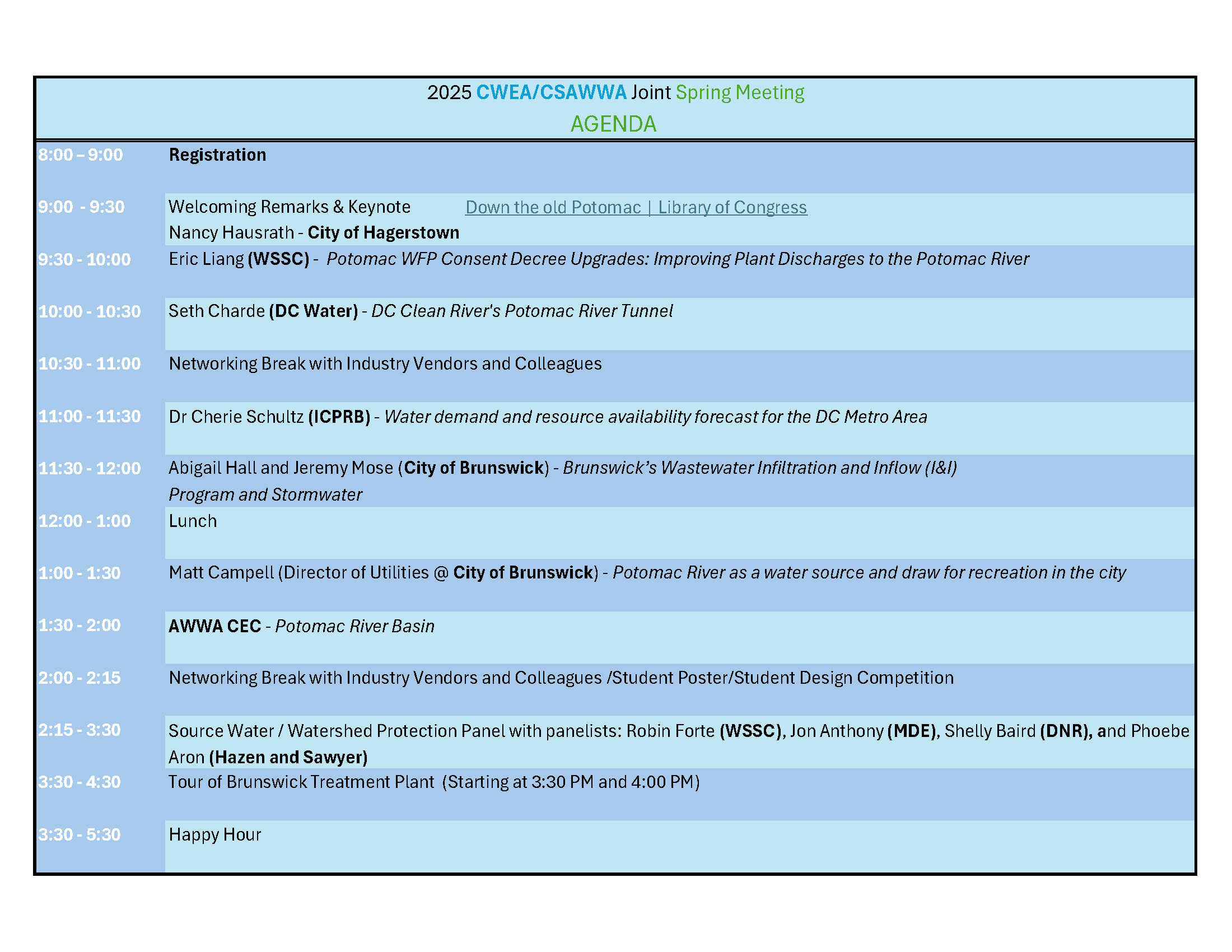The width and height of the screenshot is (1232, 952).
Task: Select AWWA CEC - Potomac River Basin
Action: click(x=301, y=626)
